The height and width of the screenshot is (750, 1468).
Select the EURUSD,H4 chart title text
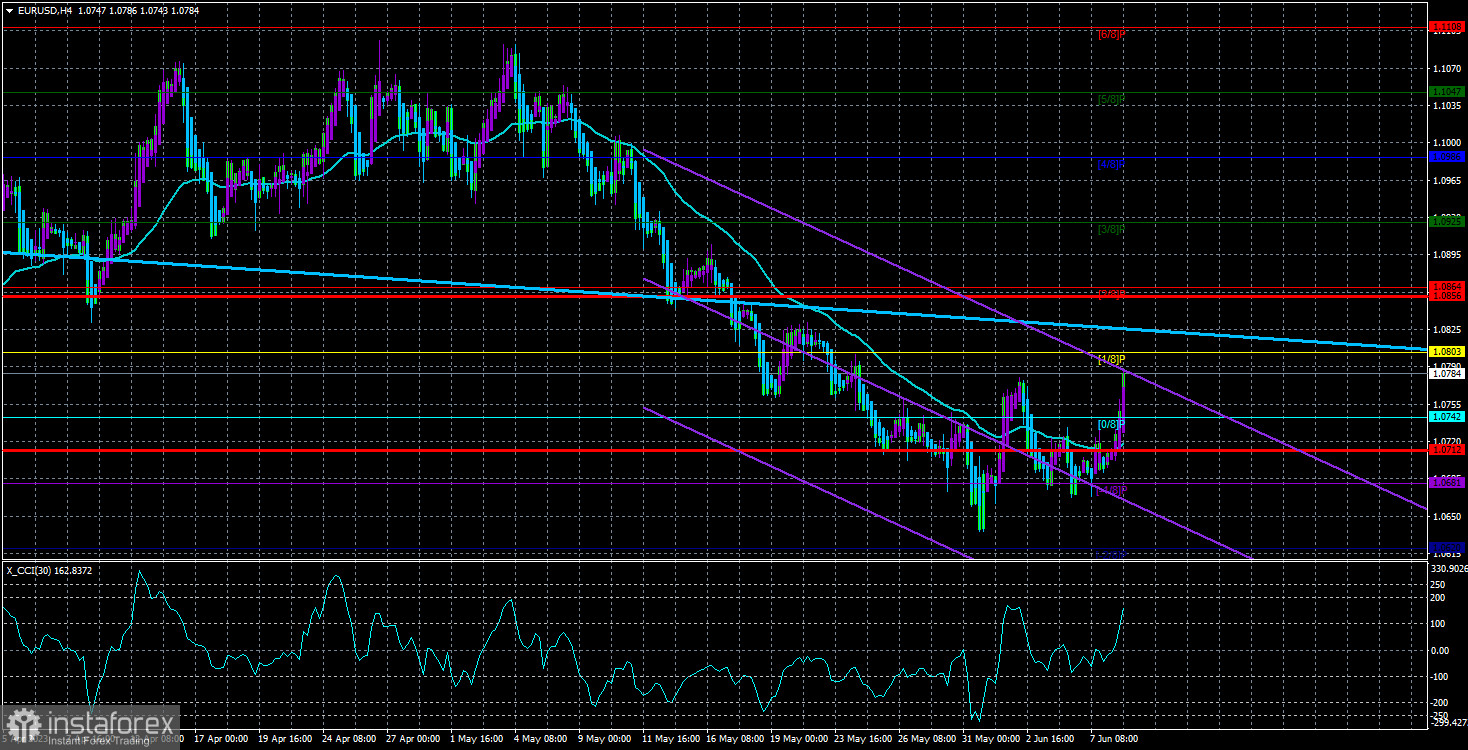tap(46, 9)
